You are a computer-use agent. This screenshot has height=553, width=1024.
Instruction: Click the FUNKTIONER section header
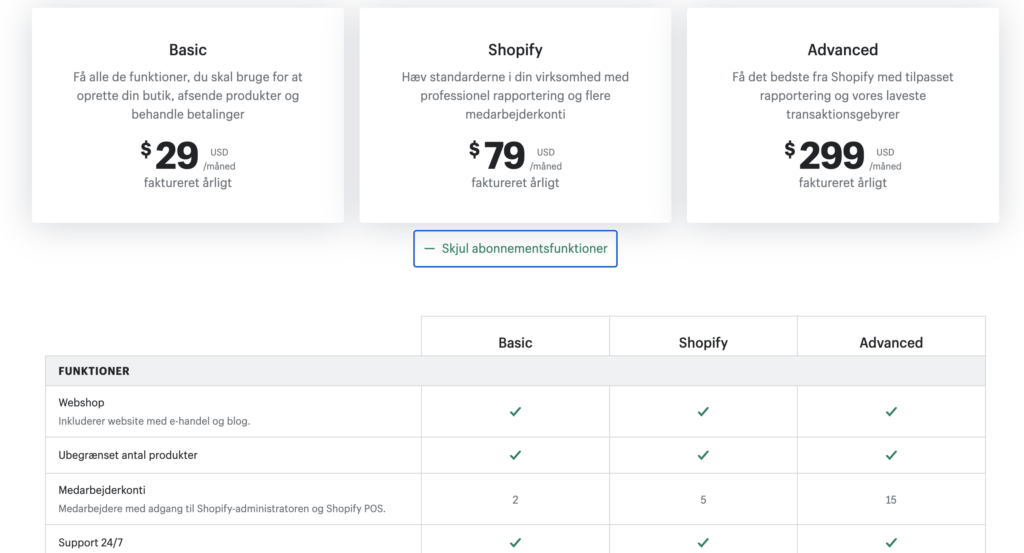94,371
